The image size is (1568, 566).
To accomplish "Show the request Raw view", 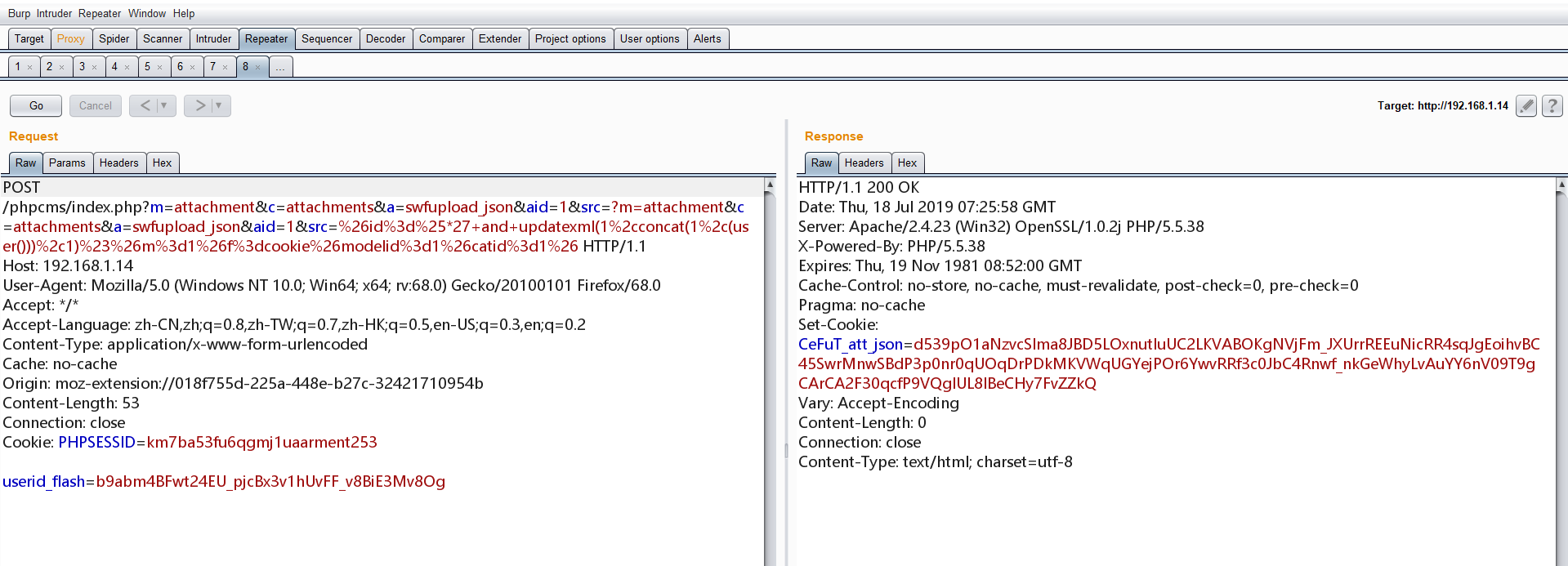I will (x=26, y=163).
